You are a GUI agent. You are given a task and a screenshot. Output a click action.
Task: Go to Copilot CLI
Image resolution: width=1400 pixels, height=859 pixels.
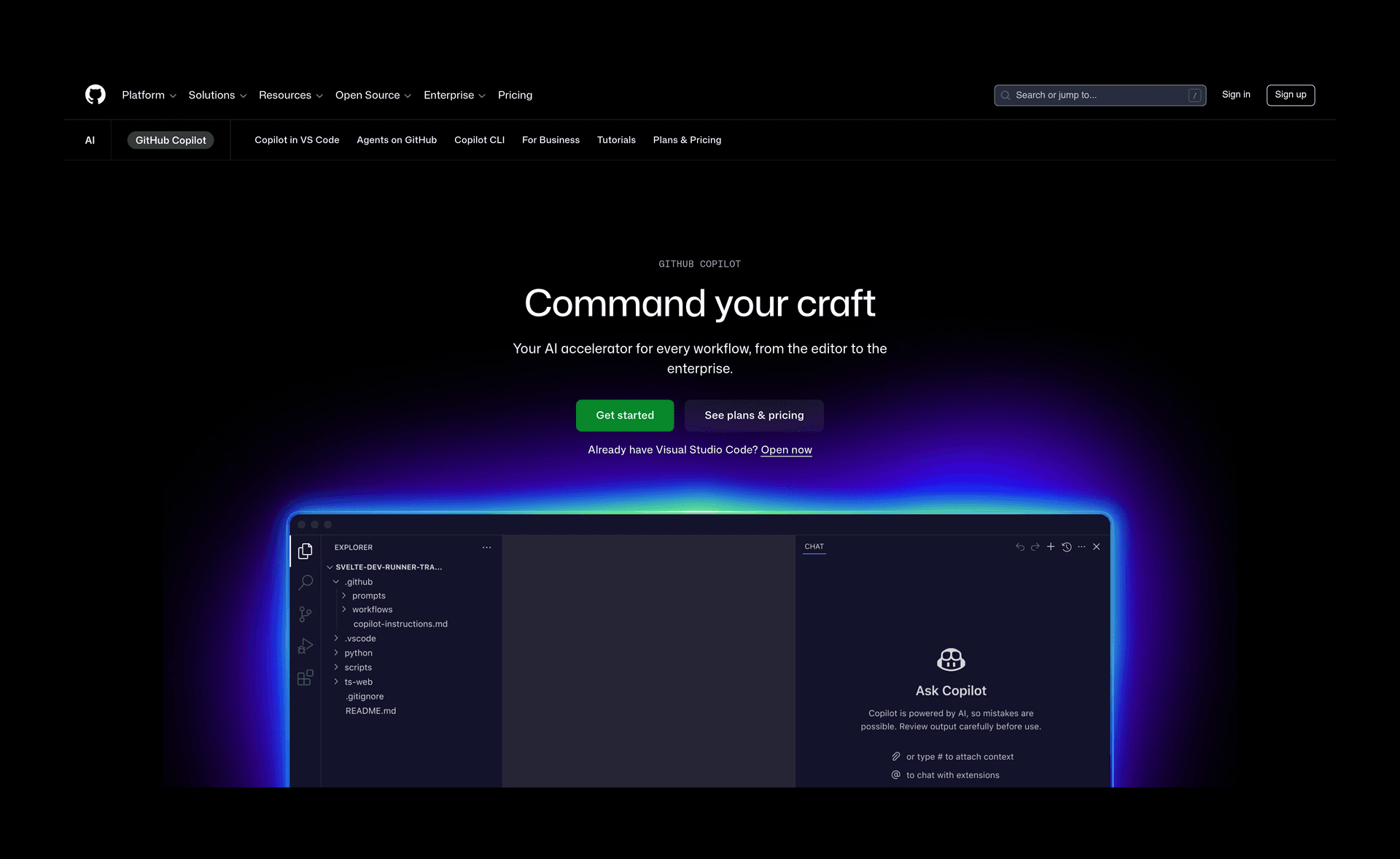[x=479, y=140]
